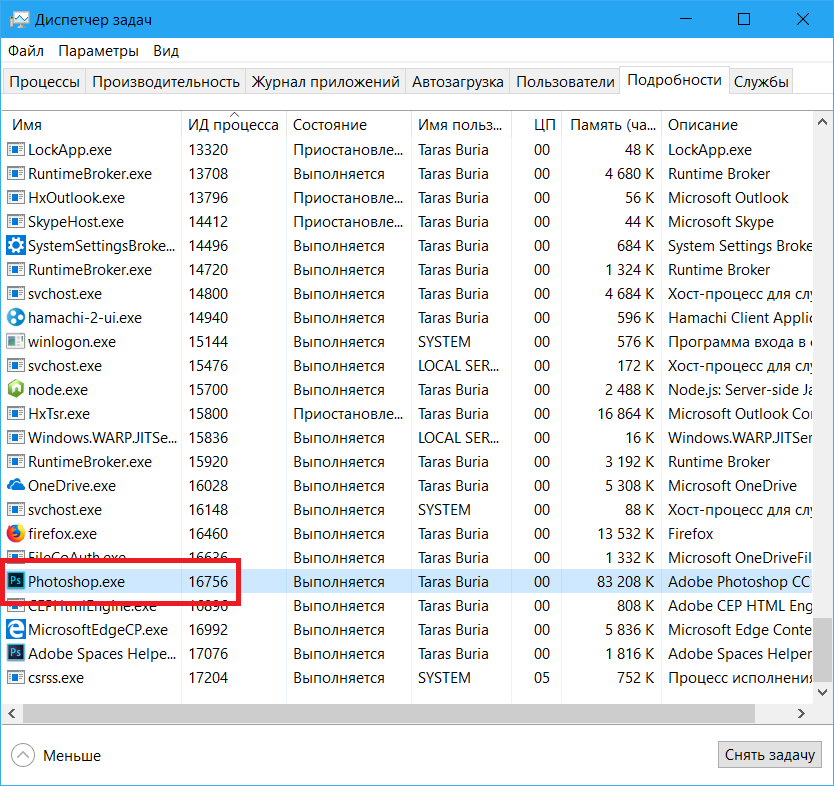The height and width of the screenshot is (786, 834).
Task: Click the firefox.exe icon
Action: 16,533
